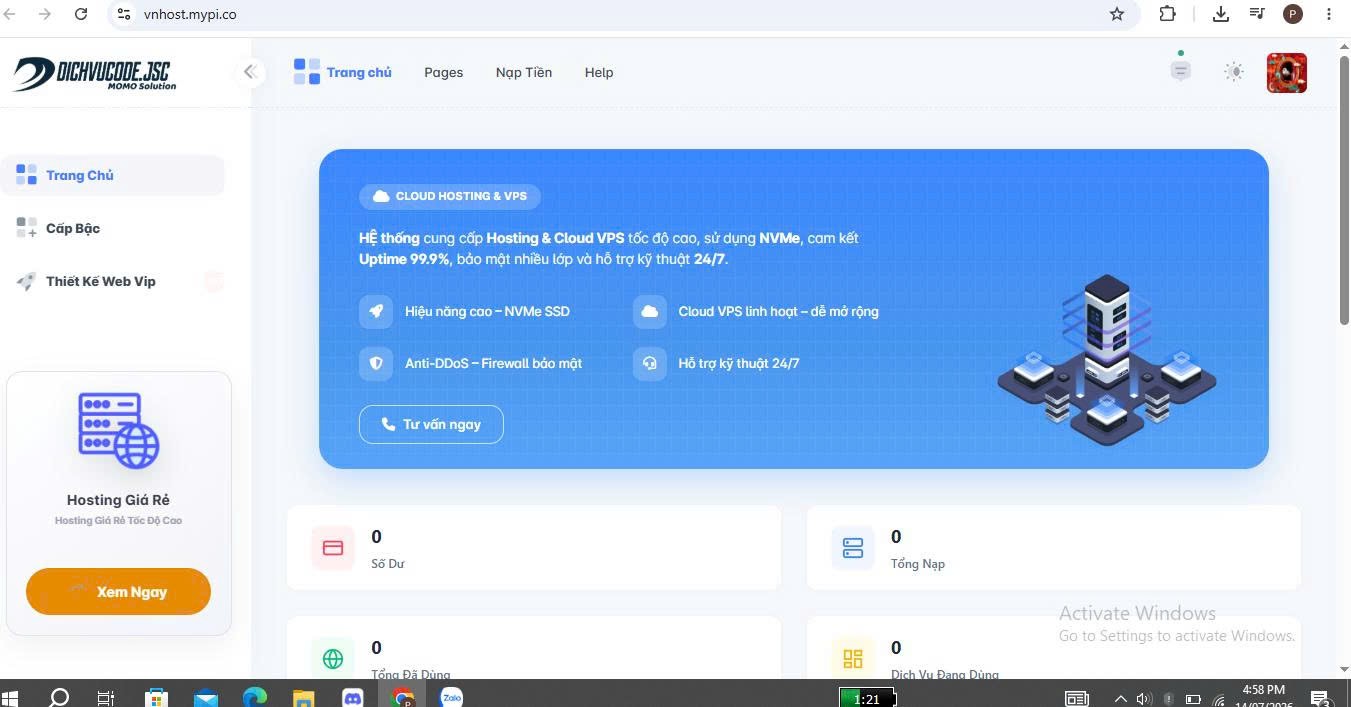The width and height of the screenshot is (1351, 707).
Task: Open the browser extensions puzzle icon
Action: coord(1167,14)
